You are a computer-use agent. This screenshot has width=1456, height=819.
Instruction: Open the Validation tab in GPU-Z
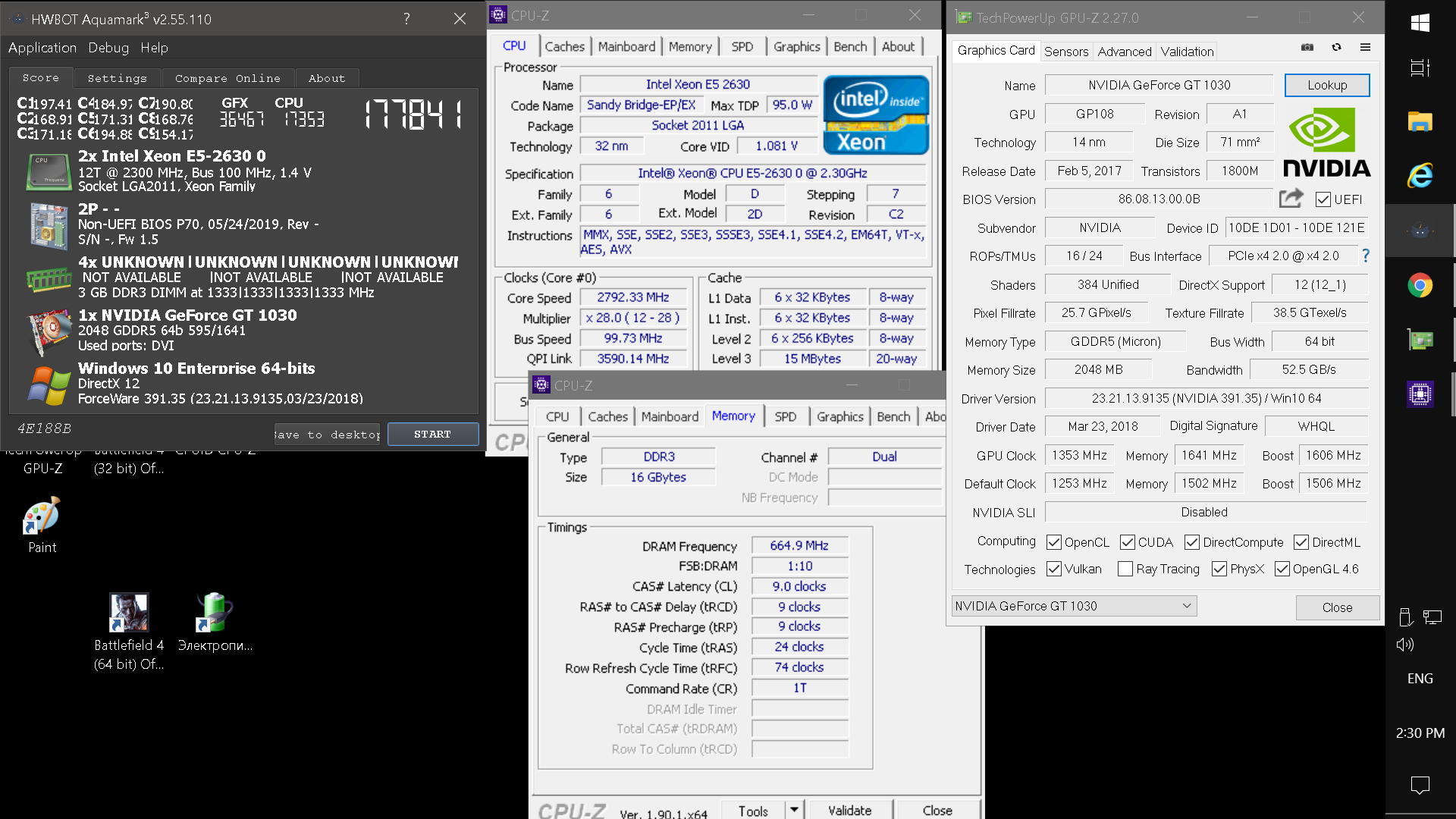1187,52
